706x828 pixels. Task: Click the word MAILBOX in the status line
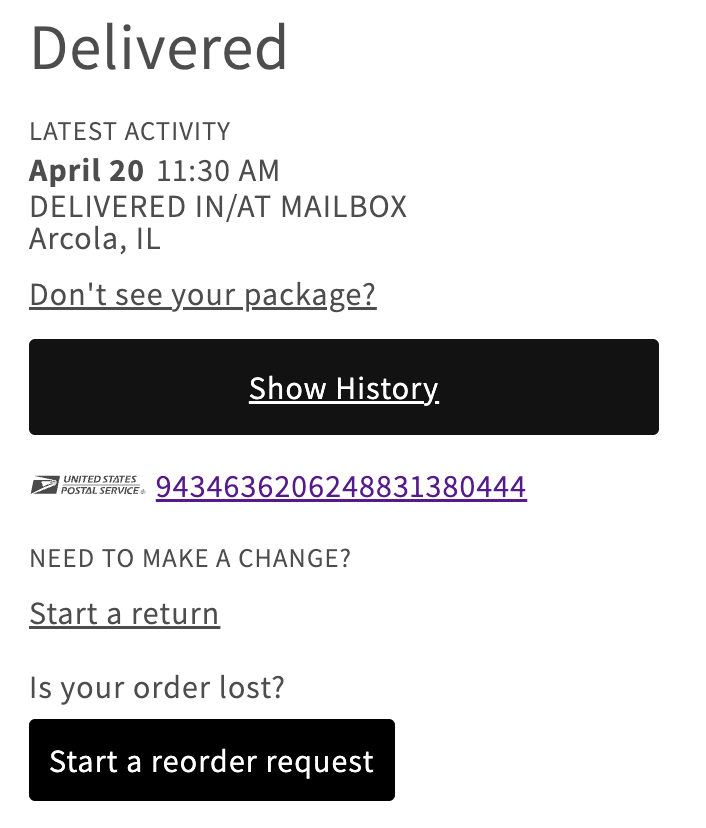(x=343, y=207)
